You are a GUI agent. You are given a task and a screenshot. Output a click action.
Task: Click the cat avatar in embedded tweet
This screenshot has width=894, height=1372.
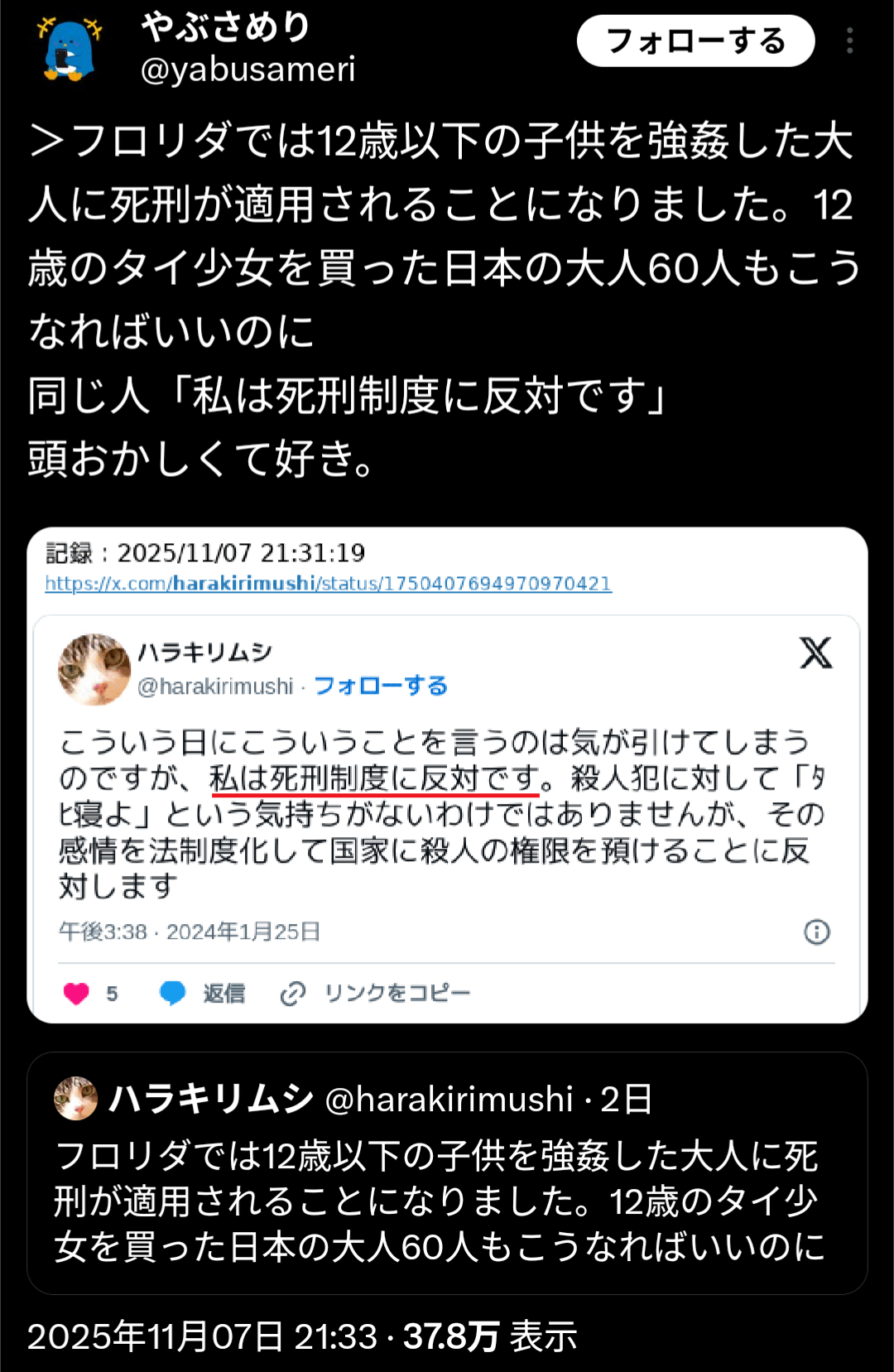pyautogui.click(x=94, y=669)
